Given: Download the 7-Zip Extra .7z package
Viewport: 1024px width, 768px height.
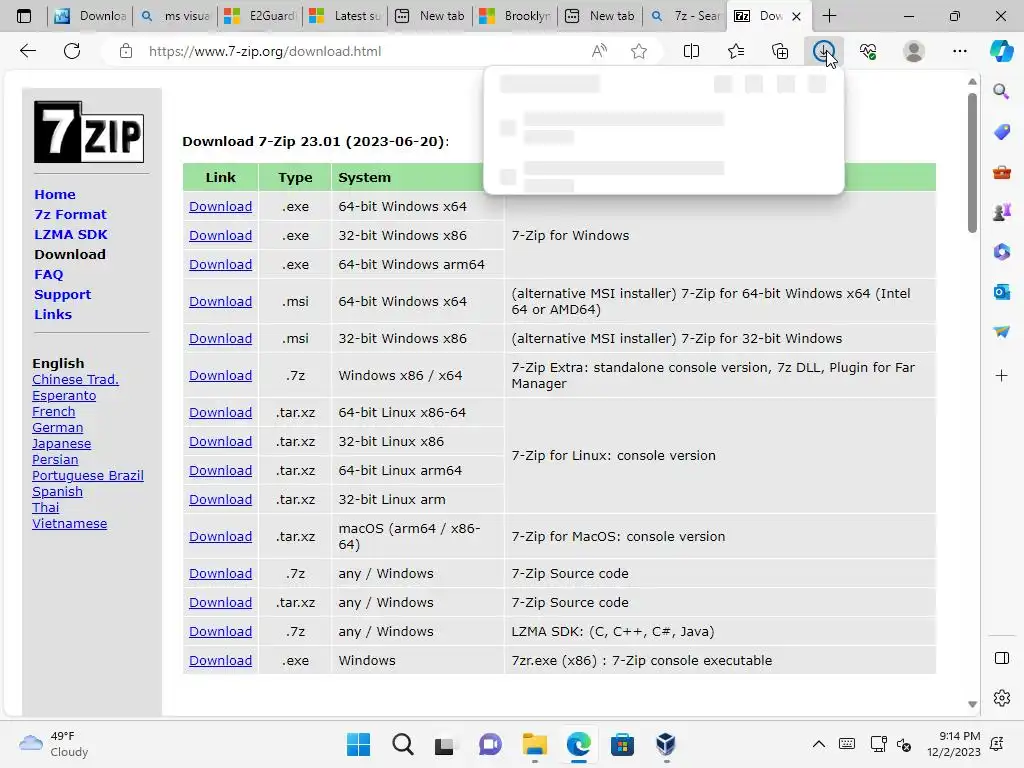Looking at the screenshot, I should click(220, 376).
